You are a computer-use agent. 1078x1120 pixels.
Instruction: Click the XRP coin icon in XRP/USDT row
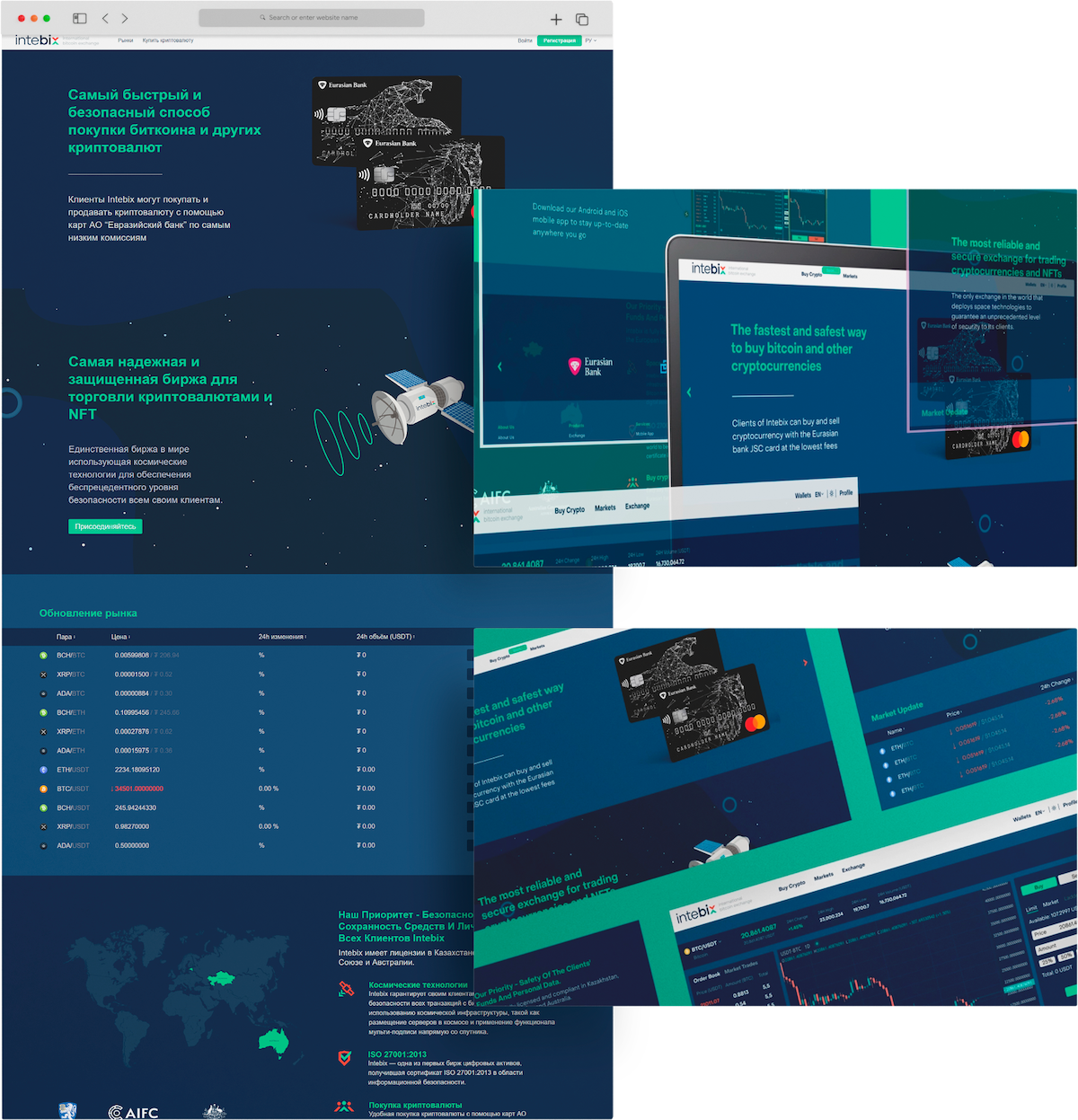[43, 826]
